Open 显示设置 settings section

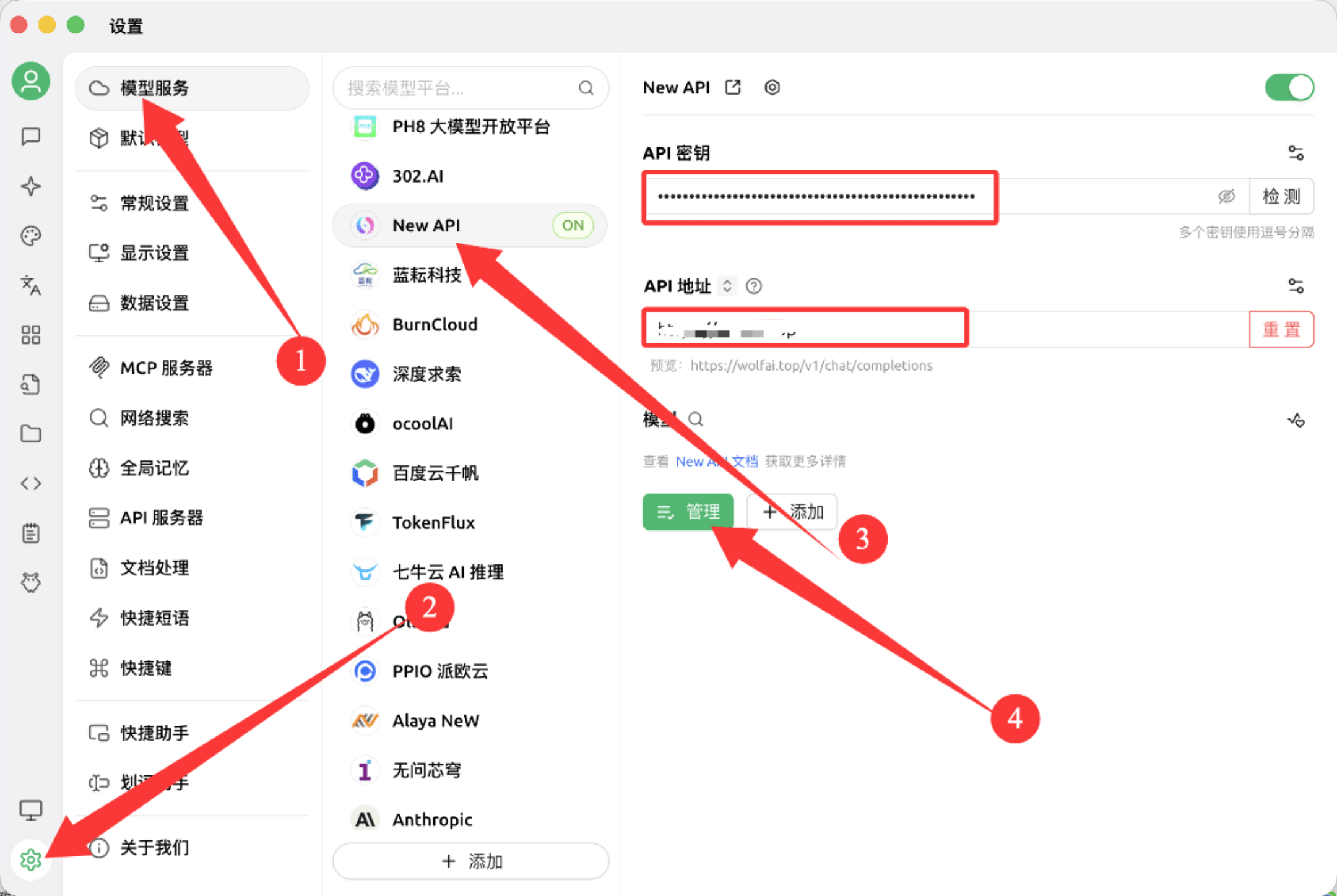point(192,252)
